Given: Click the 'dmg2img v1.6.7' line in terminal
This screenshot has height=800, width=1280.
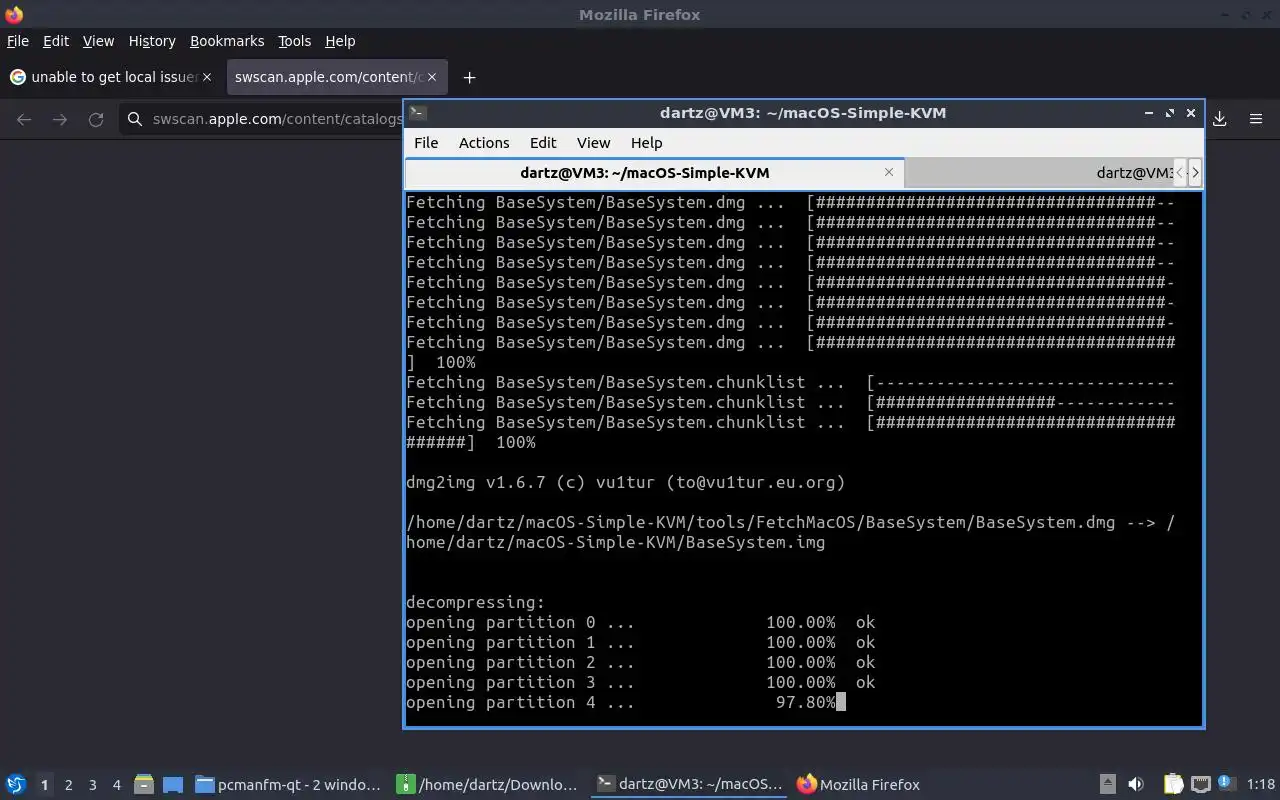Looking at the screenshot, I should click(626, 483).
